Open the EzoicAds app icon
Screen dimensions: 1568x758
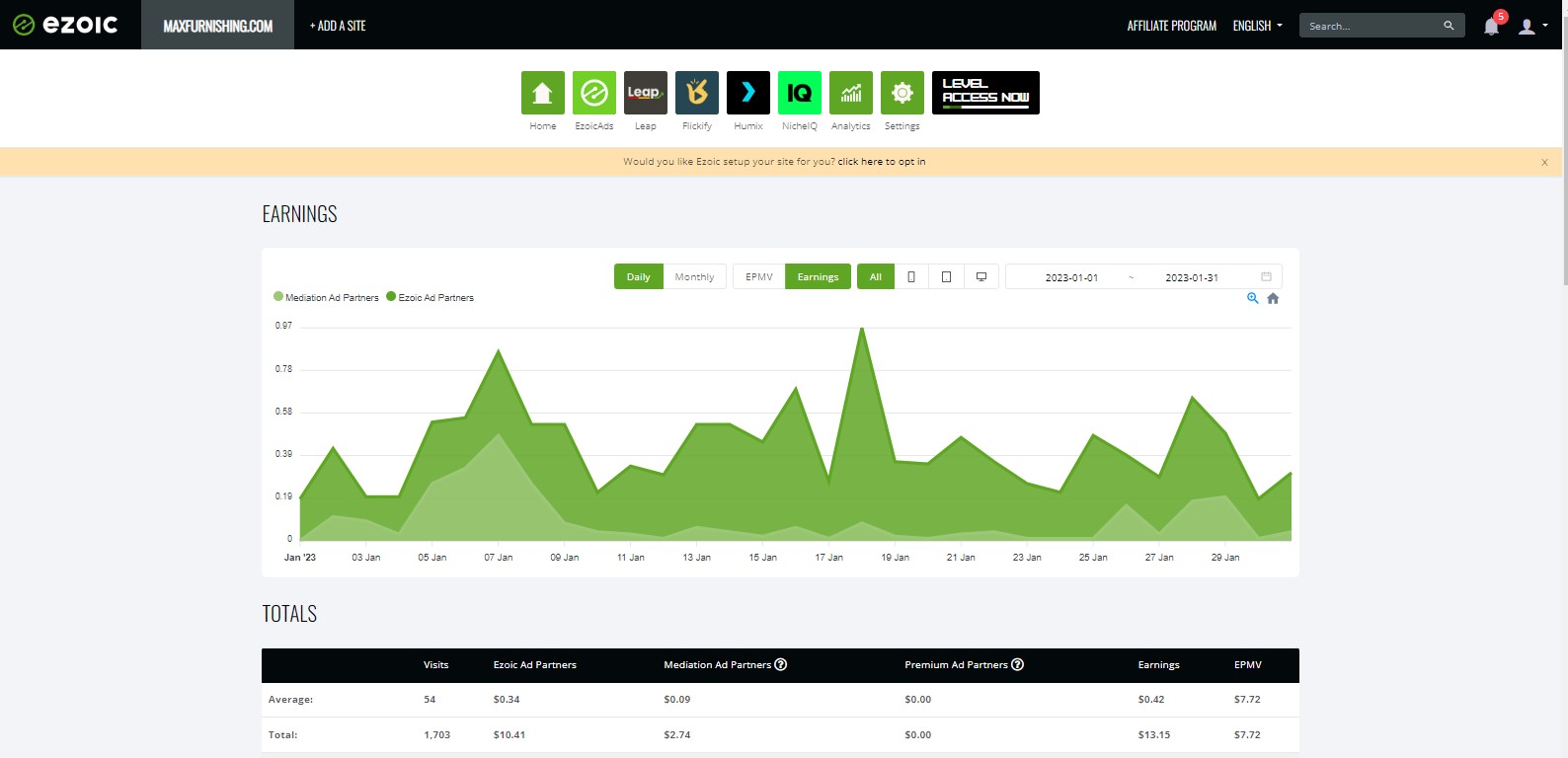click(x=594, y=93)
